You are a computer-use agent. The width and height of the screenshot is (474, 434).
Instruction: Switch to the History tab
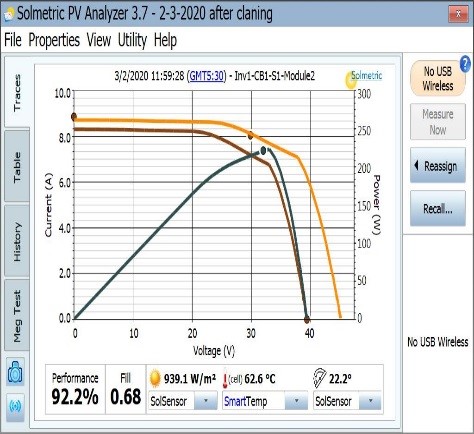pos(17,241)
